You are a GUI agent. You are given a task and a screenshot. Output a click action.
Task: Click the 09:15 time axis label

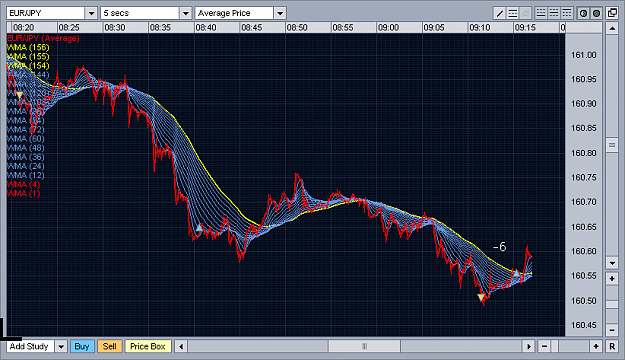(525, 28)
